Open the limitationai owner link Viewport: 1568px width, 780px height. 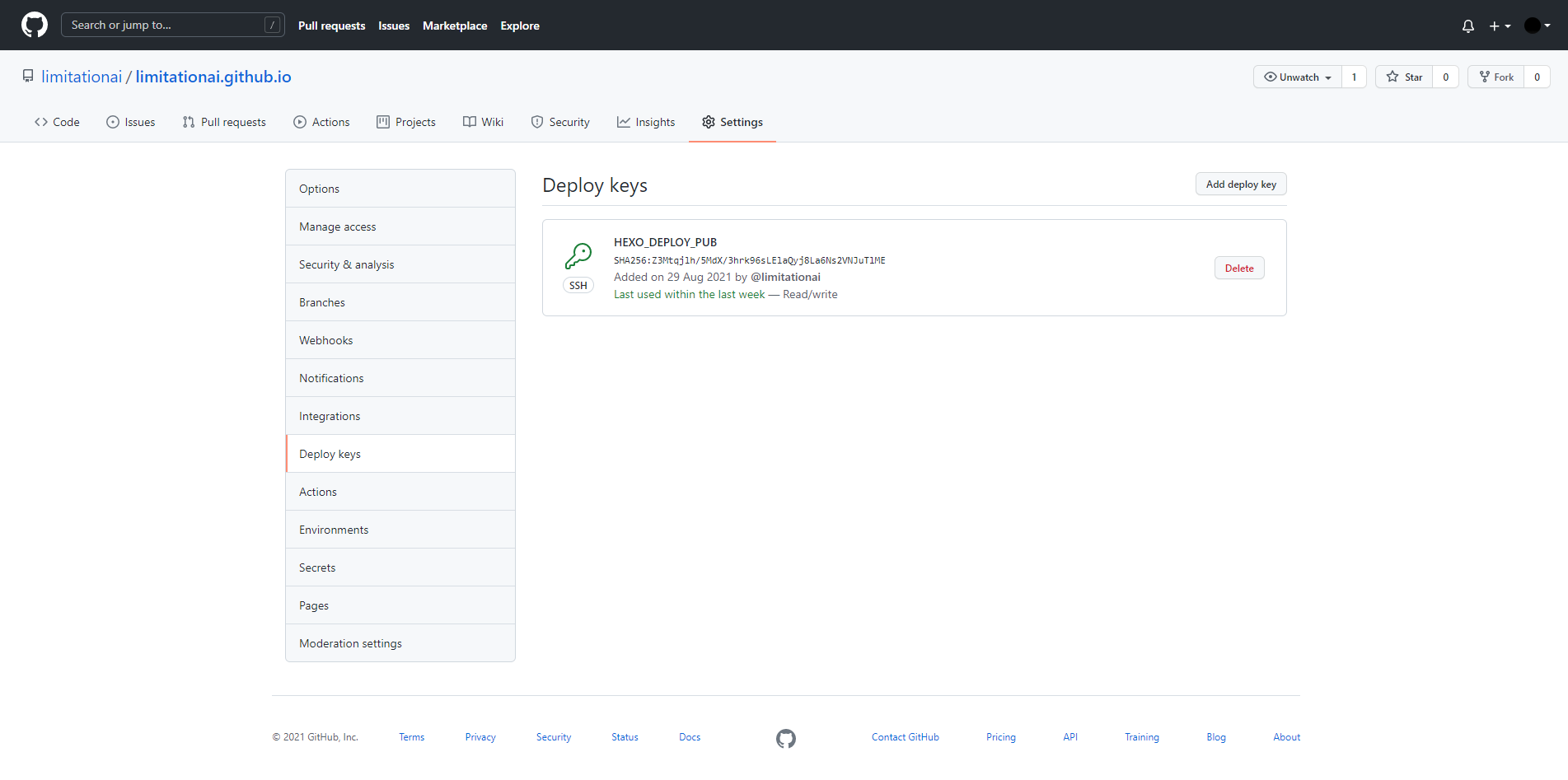tap(82, 77)
